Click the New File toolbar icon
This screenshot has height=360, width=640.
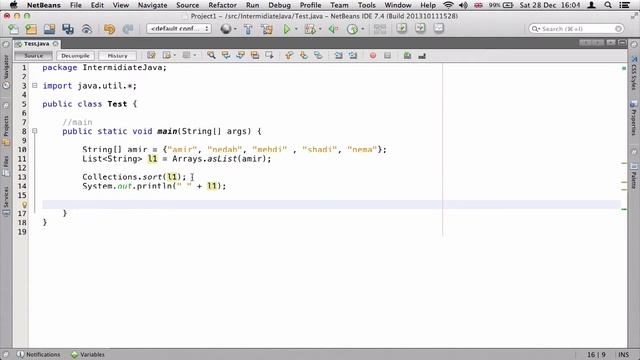[x=13, y=29]
